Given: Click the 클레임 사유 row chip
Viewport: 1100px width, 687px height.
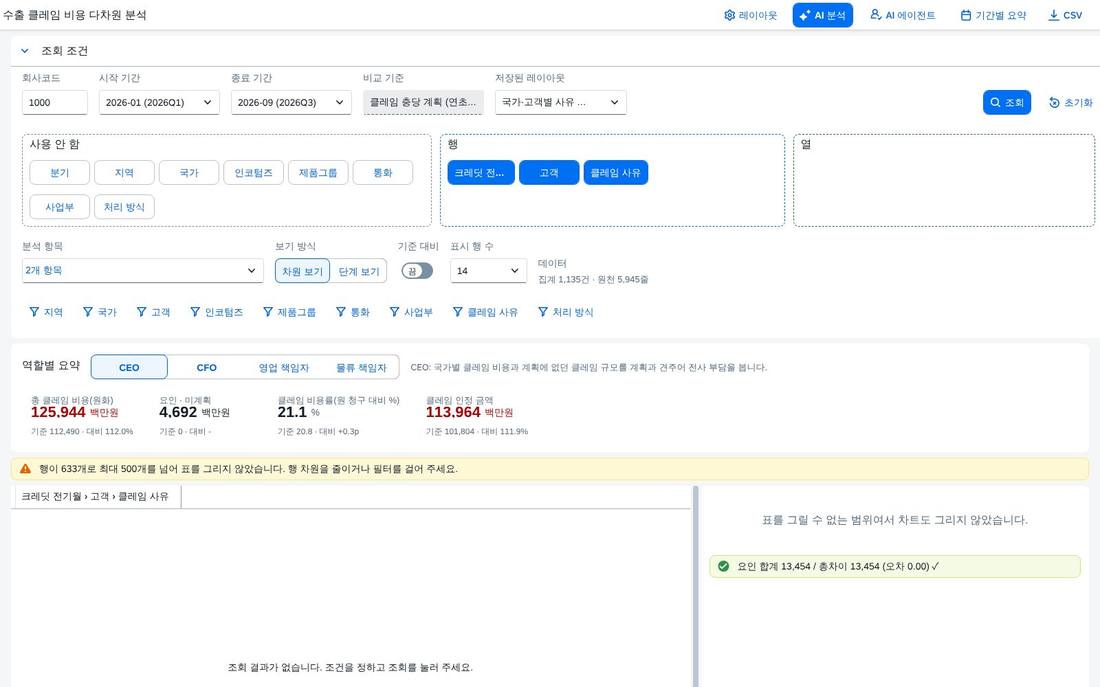Looking at the screenshot, I should coord(616,173).
